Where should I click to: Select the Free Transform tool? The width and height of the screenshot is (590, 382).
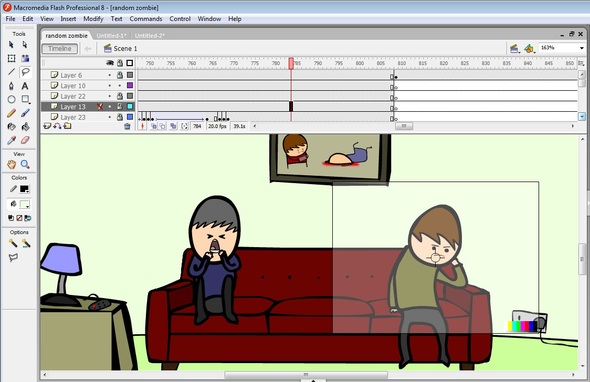click(x=11, y=58)
